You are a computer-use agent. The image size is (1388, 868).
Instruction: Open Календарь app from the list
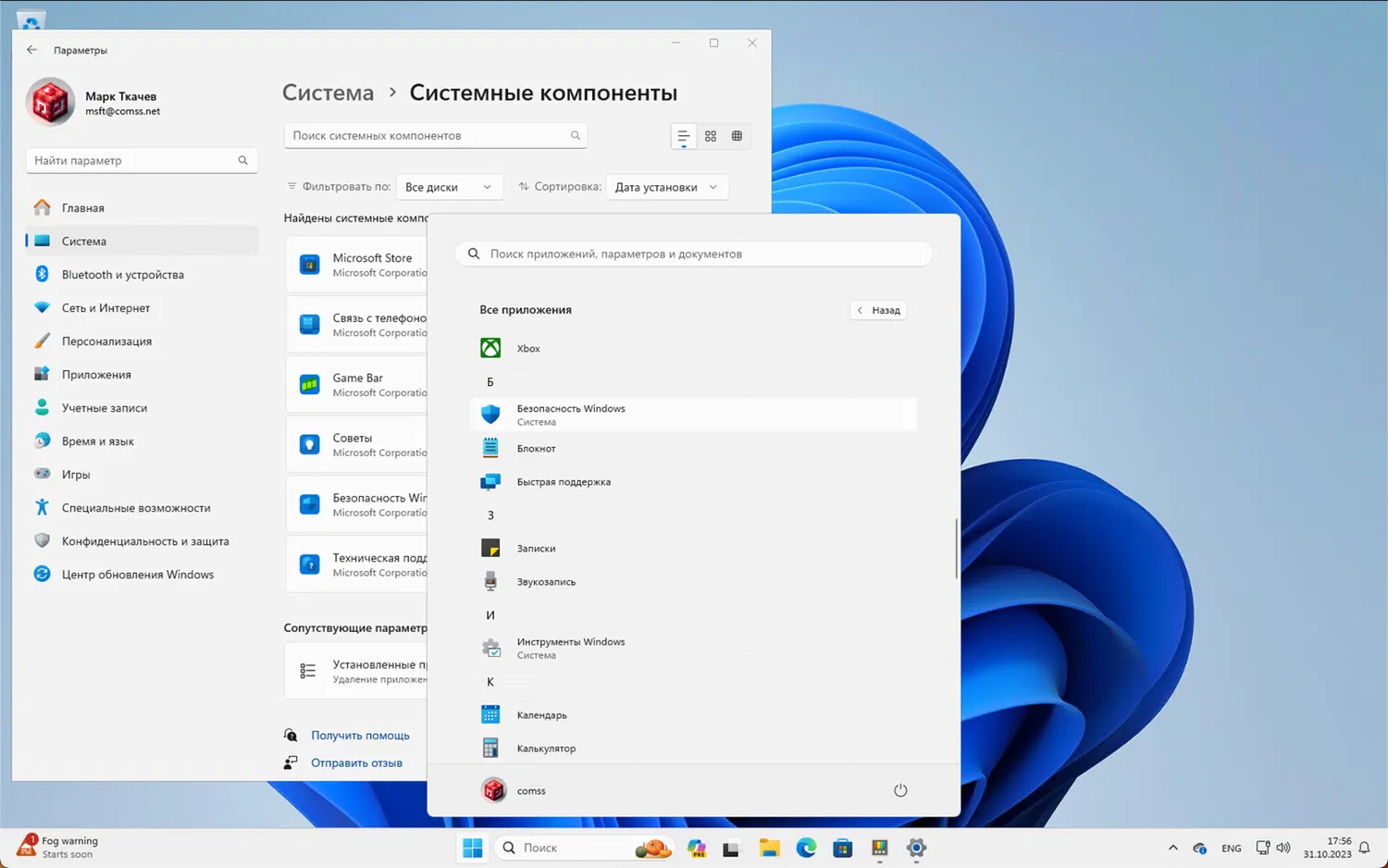(x=693, y=715)
